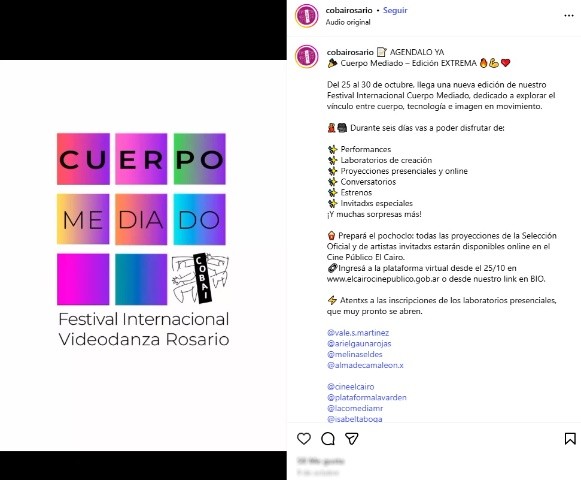581x480 pixels.
Task: Open the @isabeltaboga mention
Action: 355,419
